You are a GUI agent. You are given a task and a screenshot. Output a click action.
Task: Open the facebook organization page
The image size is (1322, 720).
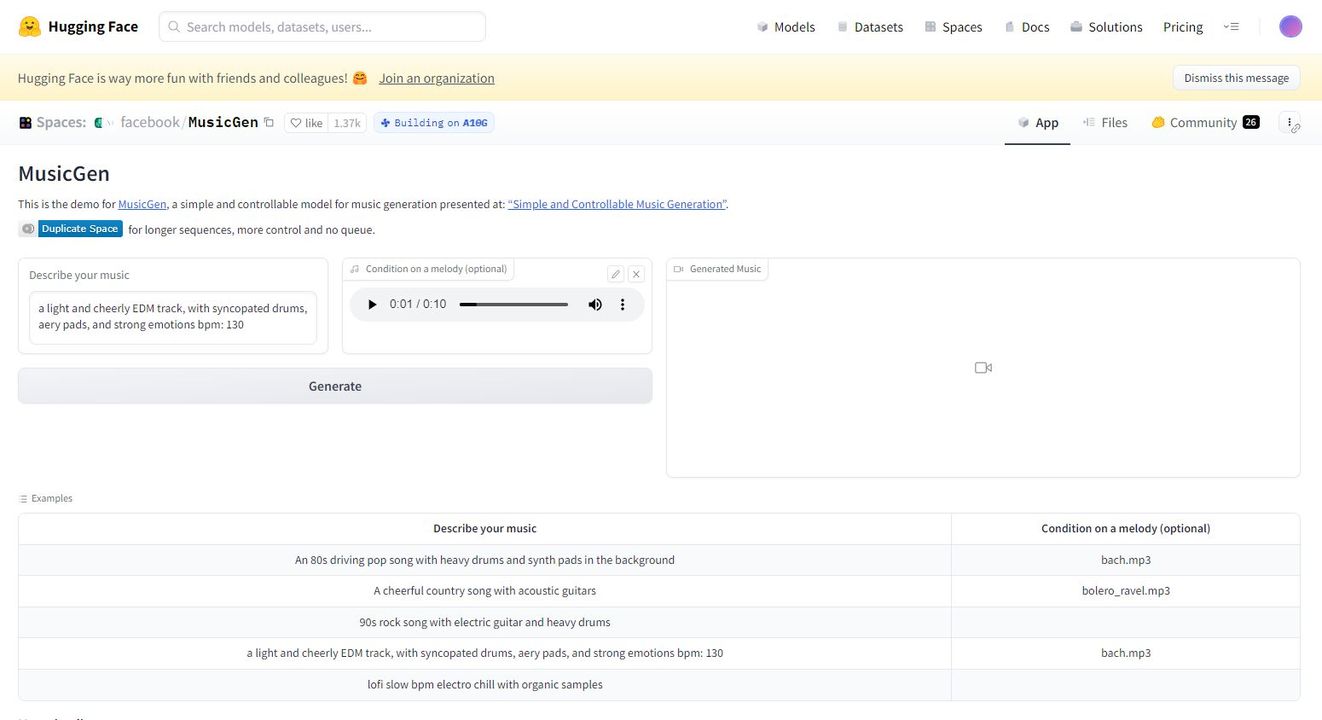point(150,122)
